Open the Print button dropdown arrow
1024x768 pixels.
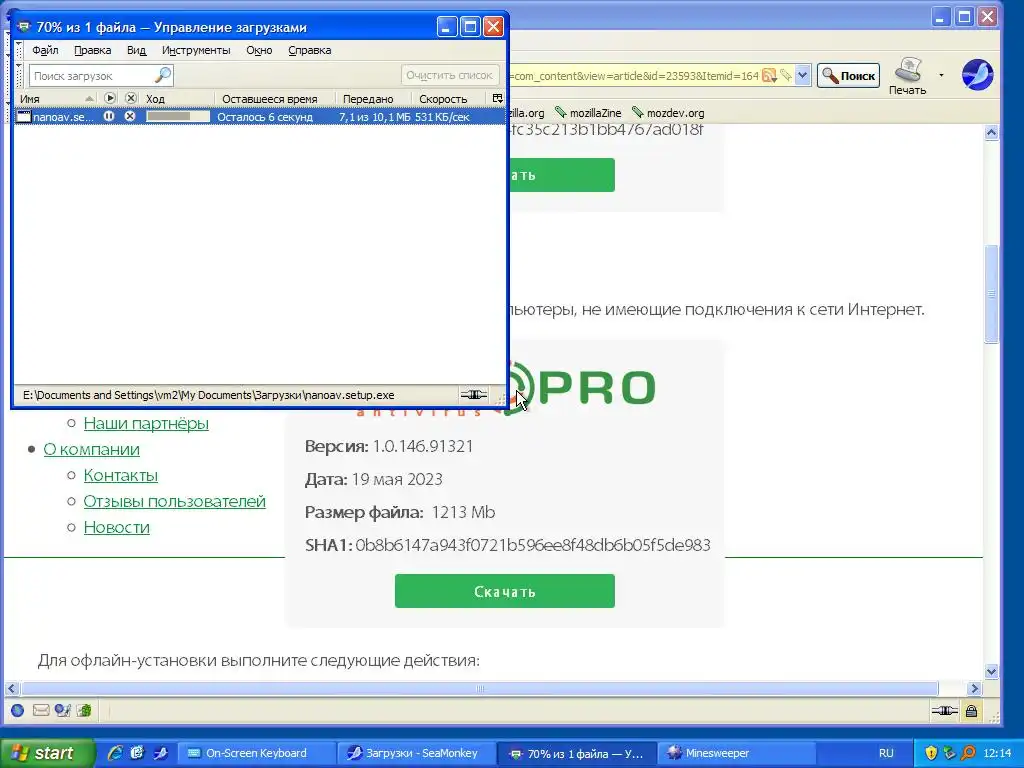941,75
